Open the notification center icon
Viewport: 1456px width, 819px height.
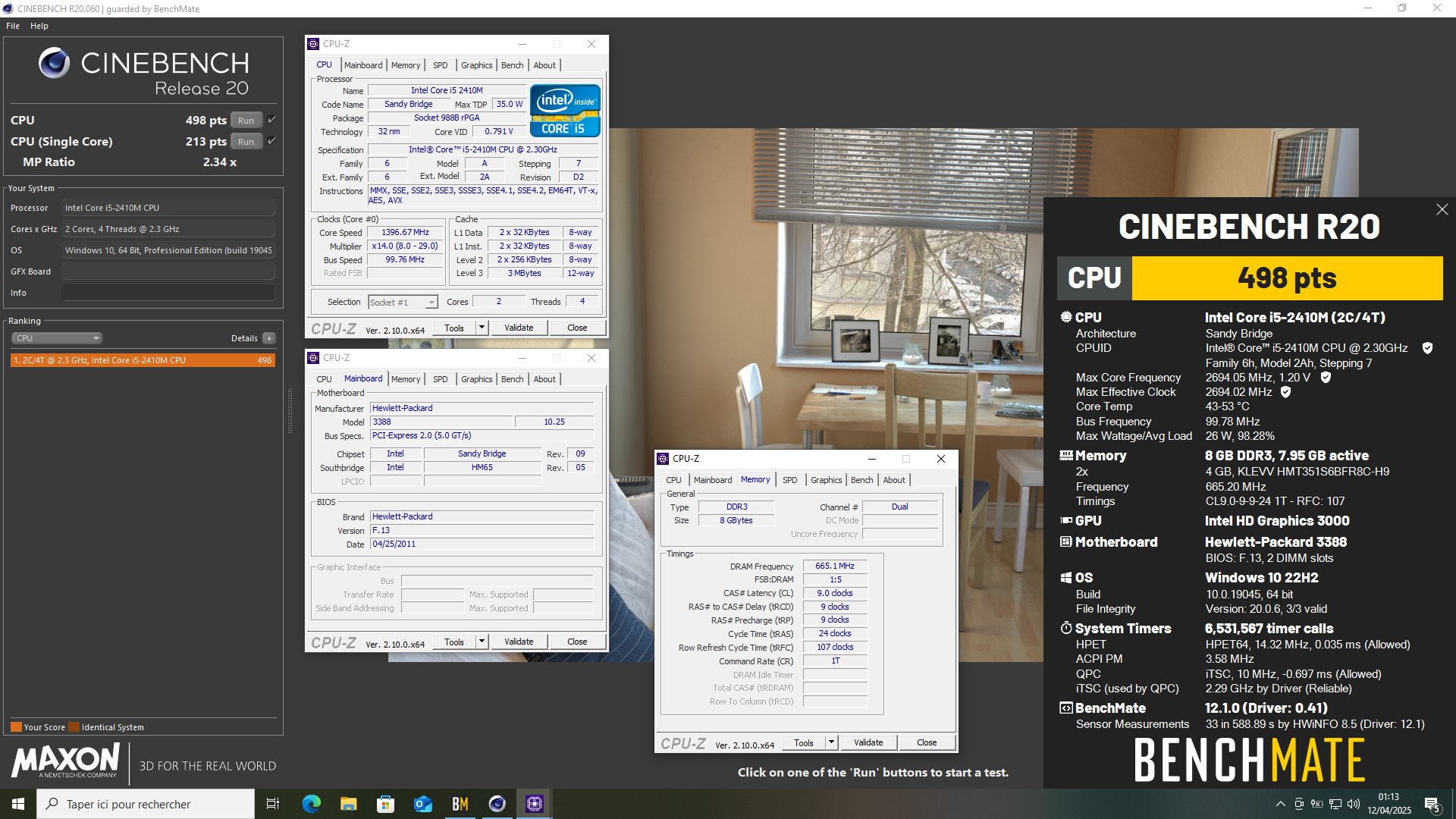coord(1432,804)
